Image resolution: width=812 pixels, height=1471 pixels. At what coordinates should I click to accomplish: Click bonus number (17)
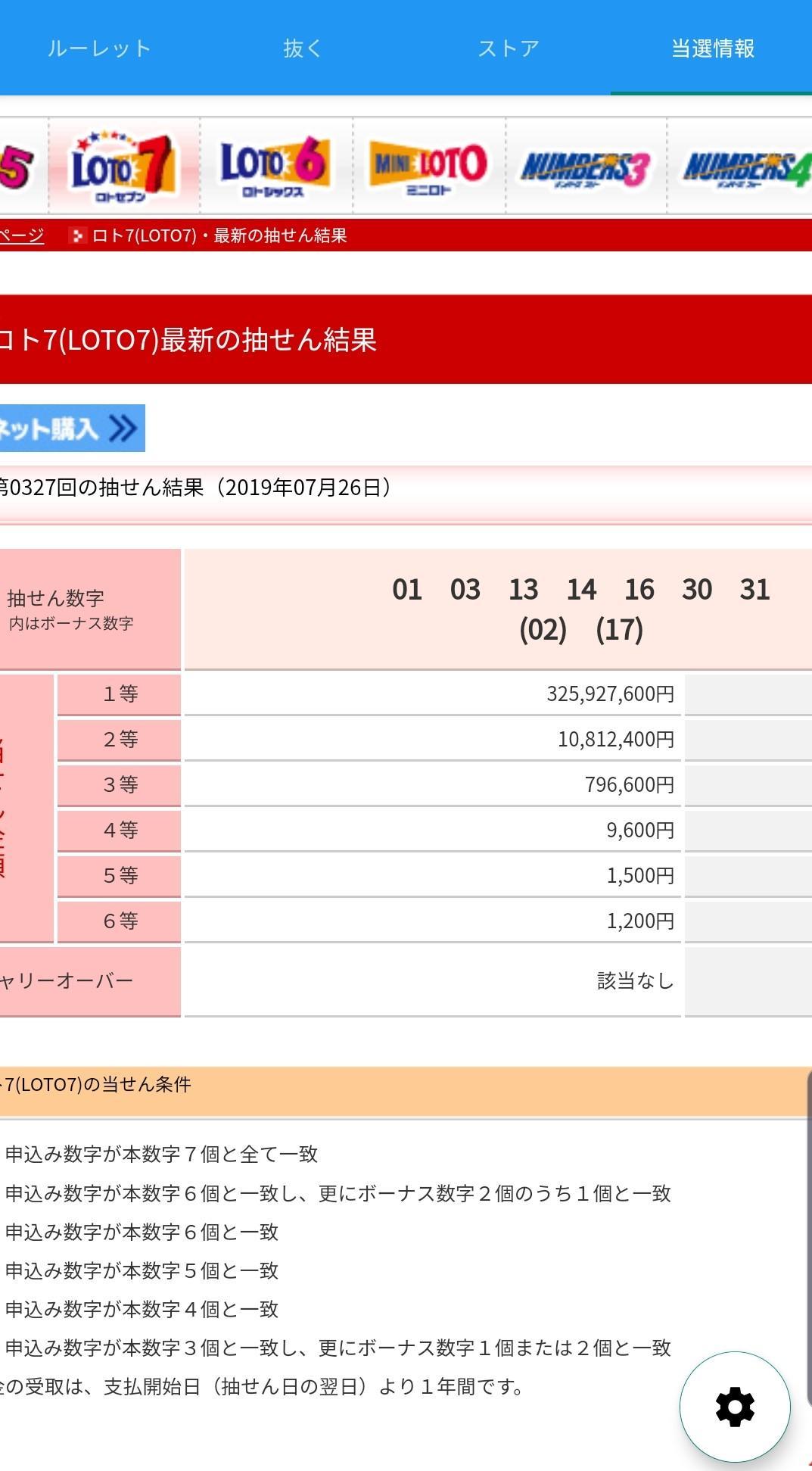(x=620, y=629)
